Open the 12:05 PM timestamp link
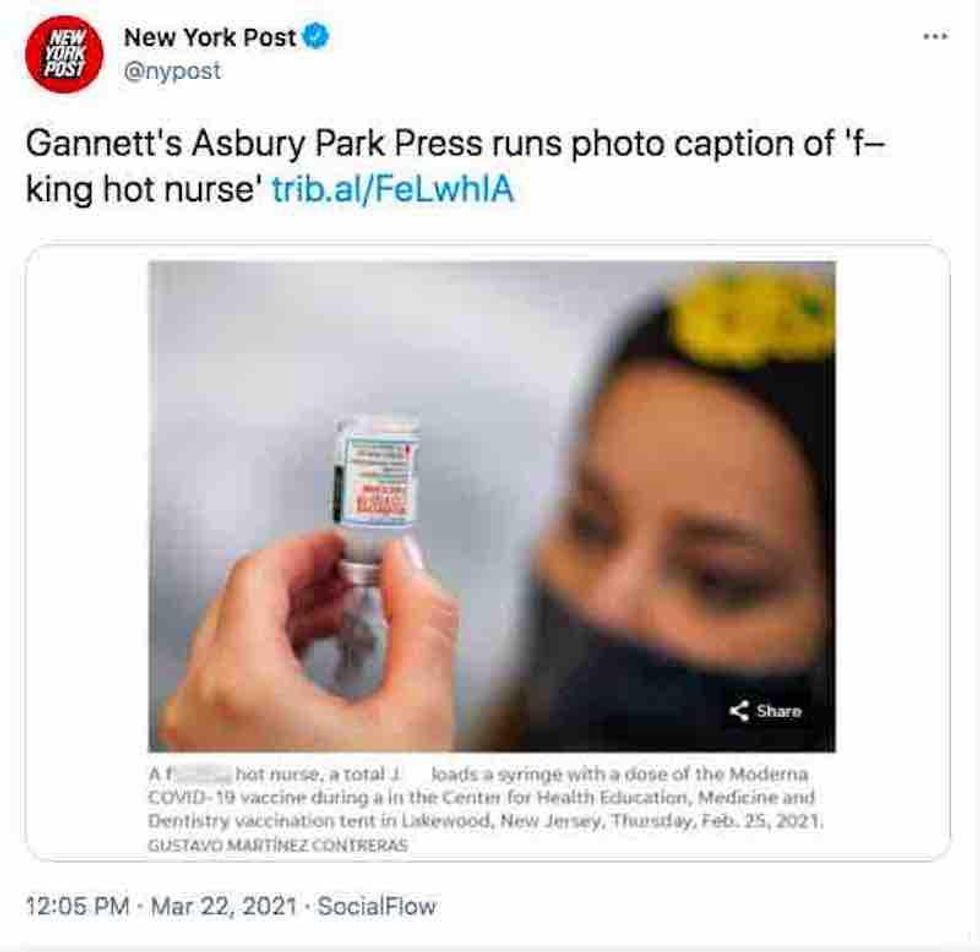The width and height of the screenshot is (980, 952). pos(78,906)
